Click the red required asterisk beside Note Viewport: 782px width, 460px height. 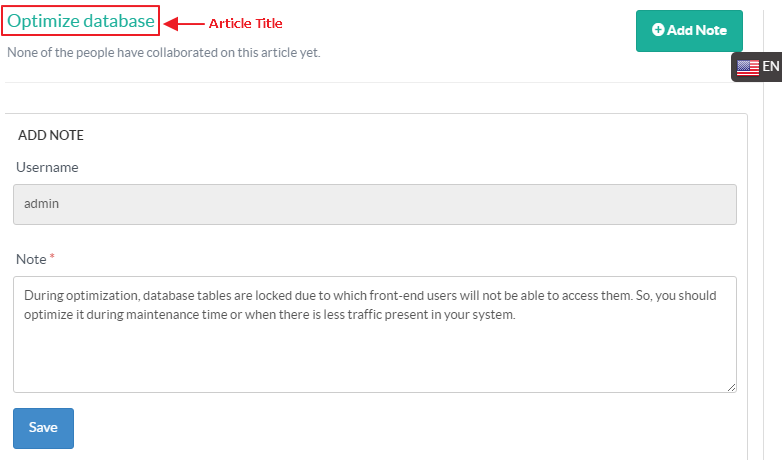pos(52,258)
